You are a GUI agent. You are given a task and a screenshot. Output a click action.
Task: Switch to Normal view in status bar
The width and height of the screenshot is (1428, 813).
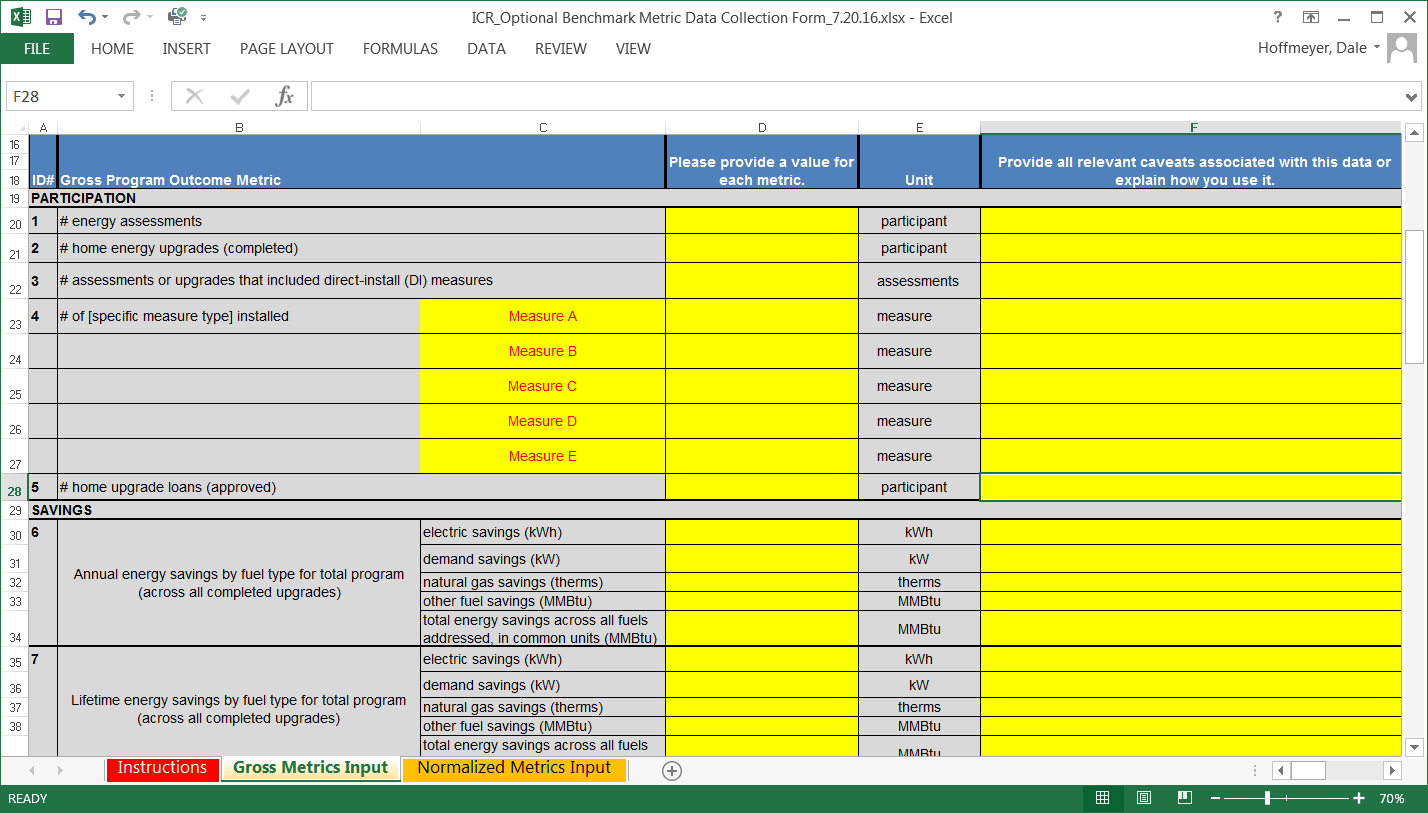click(x=1102, y=798)
